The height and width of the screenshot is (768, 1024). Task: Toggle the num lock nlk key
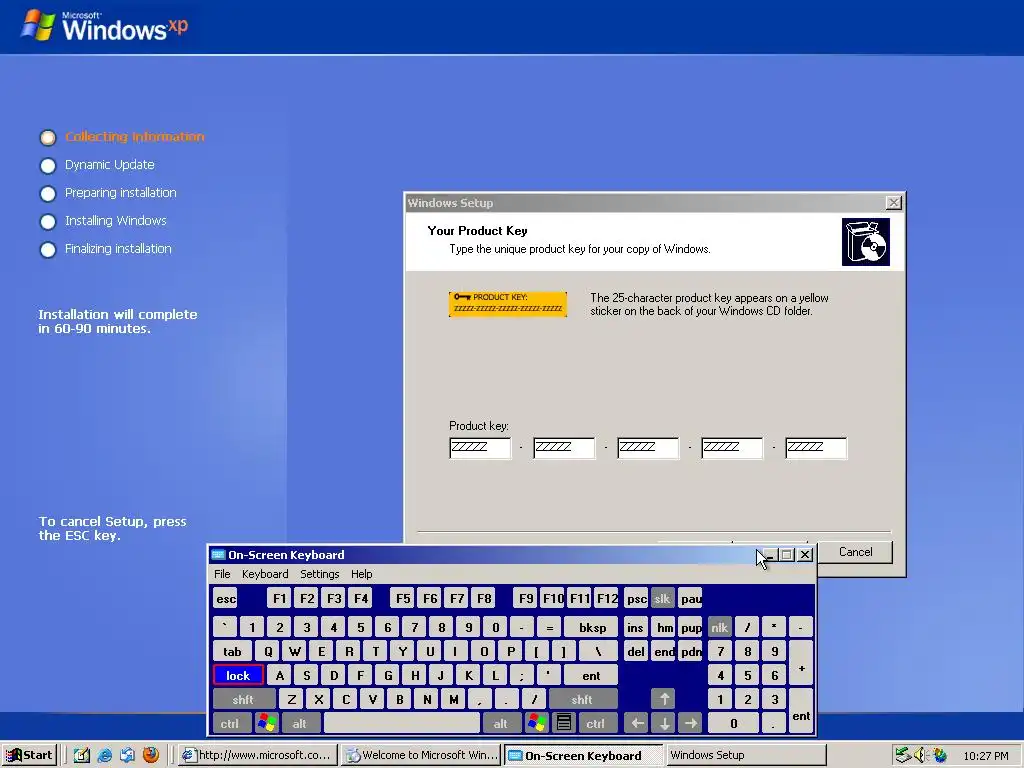tap(720, 628)
